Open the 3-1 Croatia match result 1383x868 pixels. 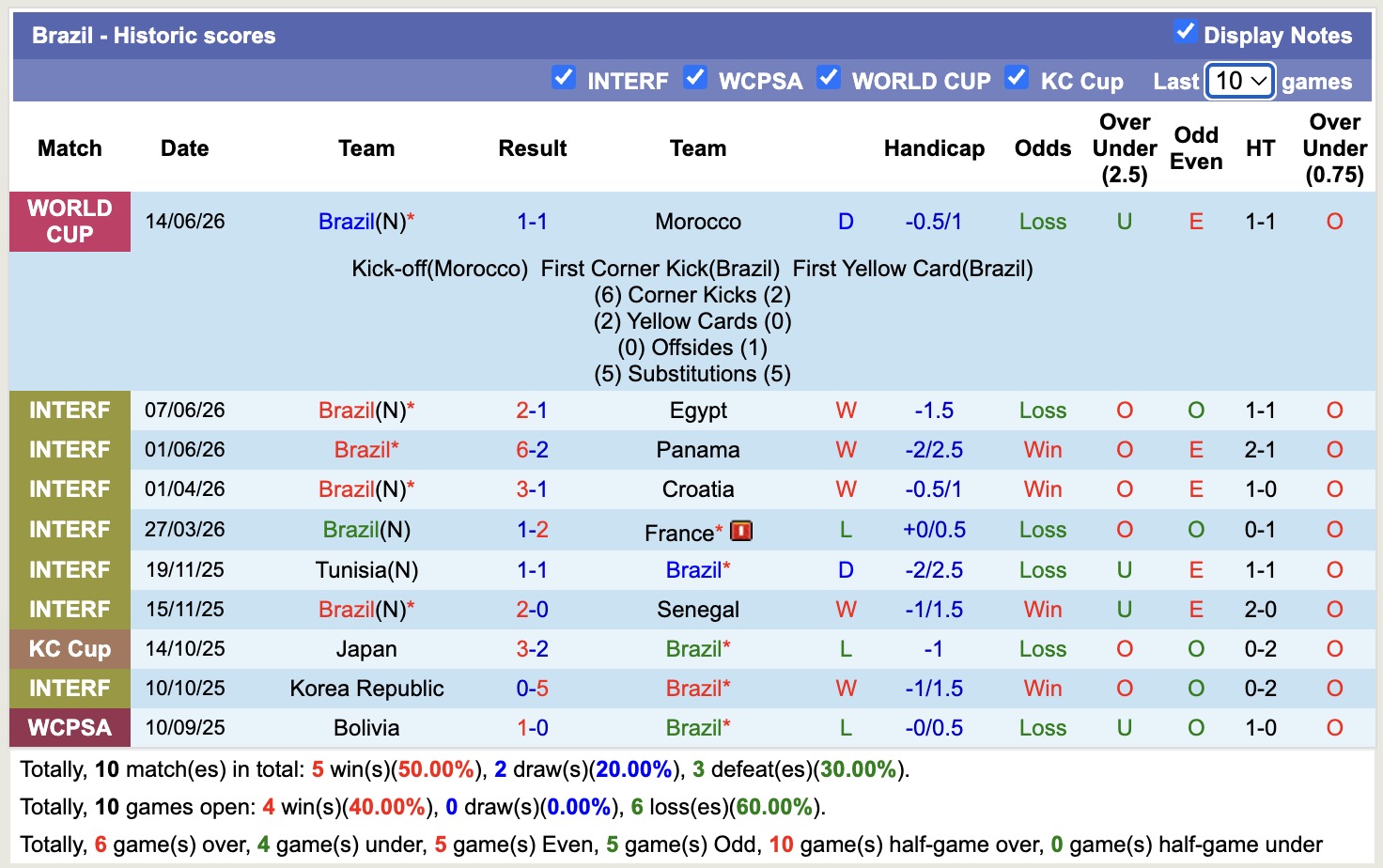(532, 489)
